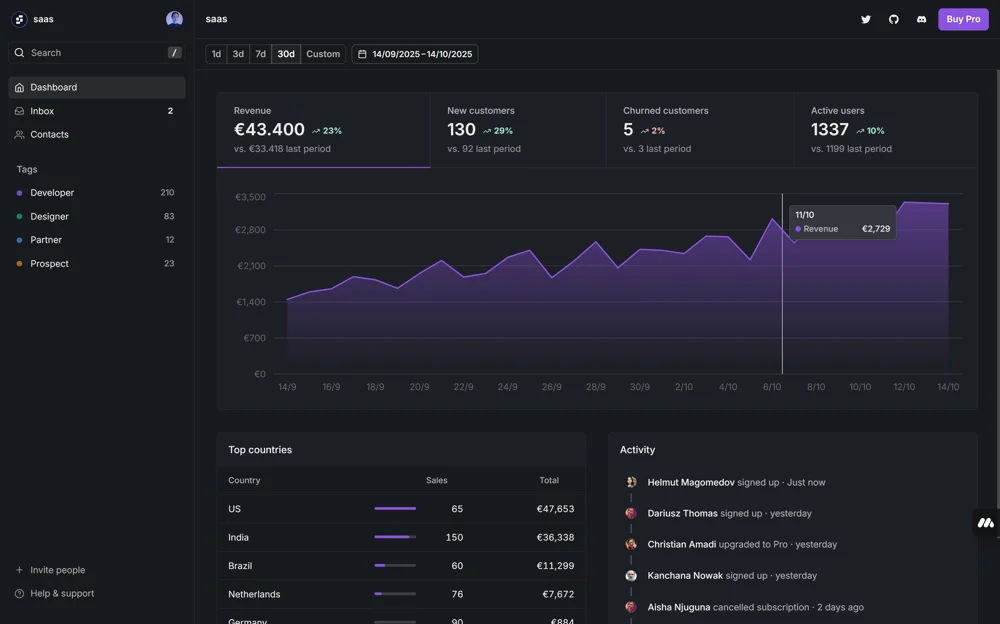The height and width of the screenshot is (624, 1000).
Task: Click the plus icon beside Invite people
Action: 19,570
